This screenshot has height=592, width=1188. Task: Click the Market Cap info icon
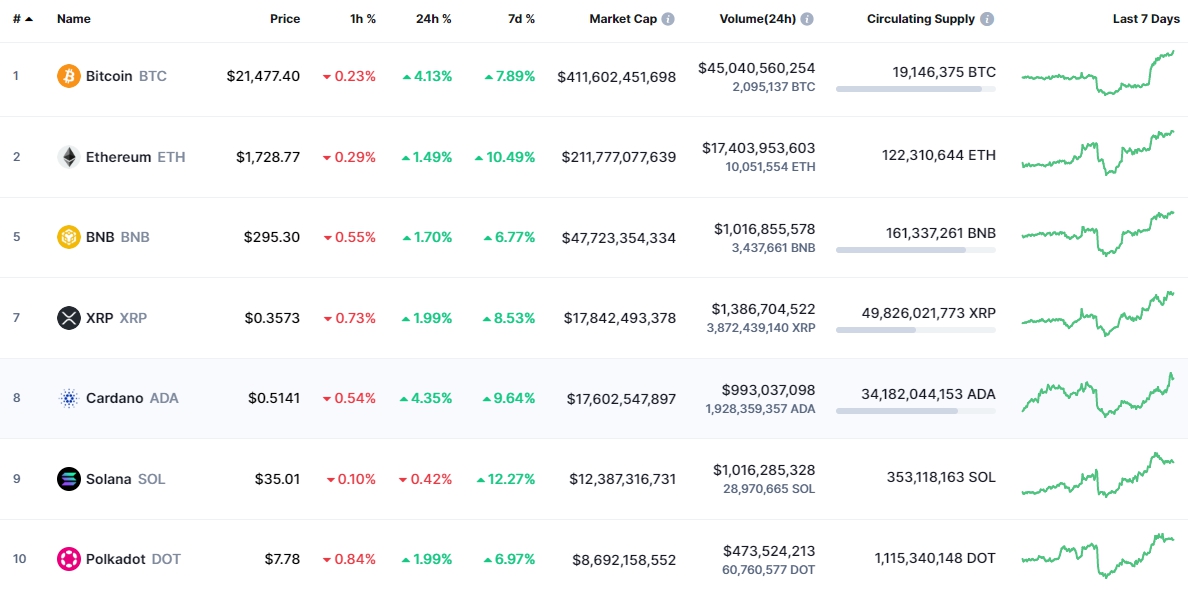point(668,19)
